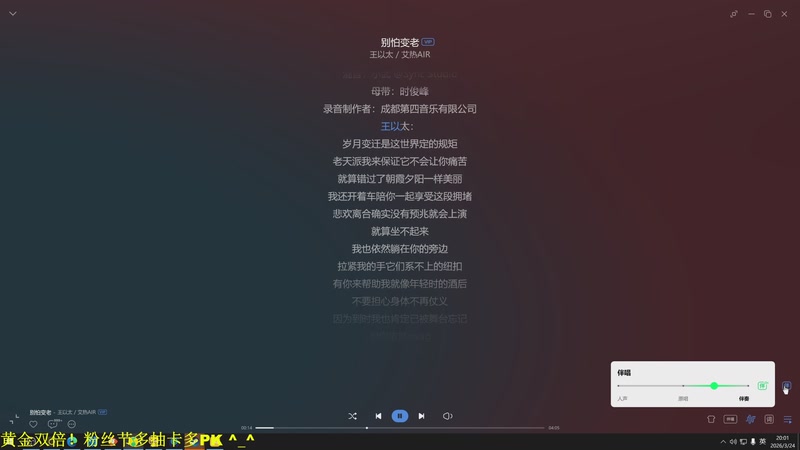Click the microphone tray icon
The height and width of the screenshot is (450, 800).
(753, 442)
